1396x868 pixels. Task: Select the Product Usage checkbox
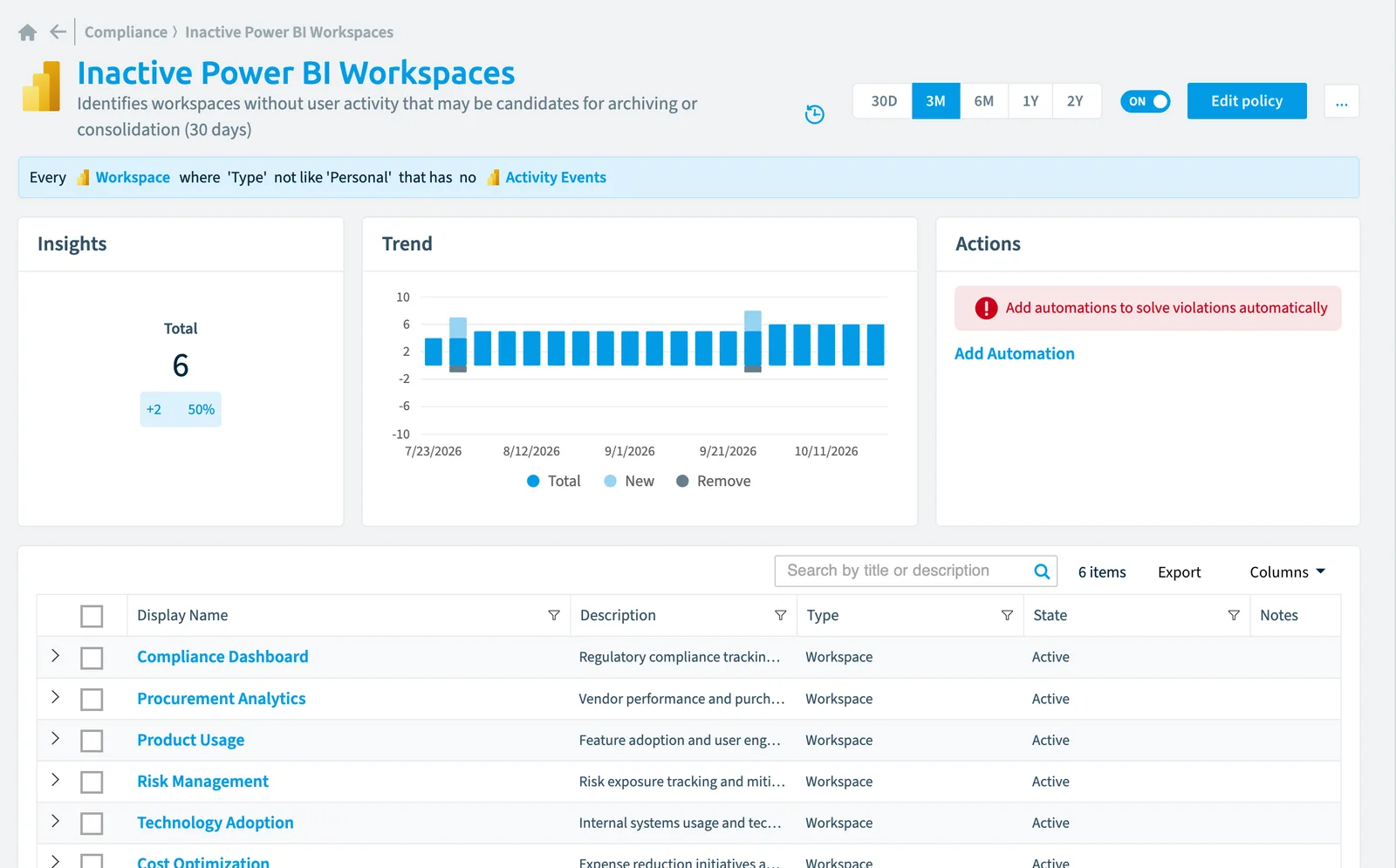click(x=92, y=741)
